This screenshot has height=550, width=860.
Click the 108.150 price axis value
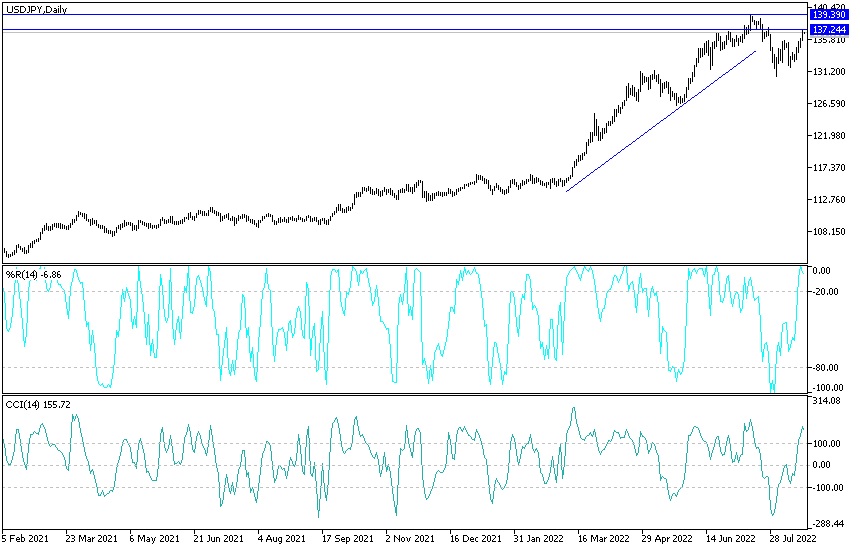coord(829,231)
